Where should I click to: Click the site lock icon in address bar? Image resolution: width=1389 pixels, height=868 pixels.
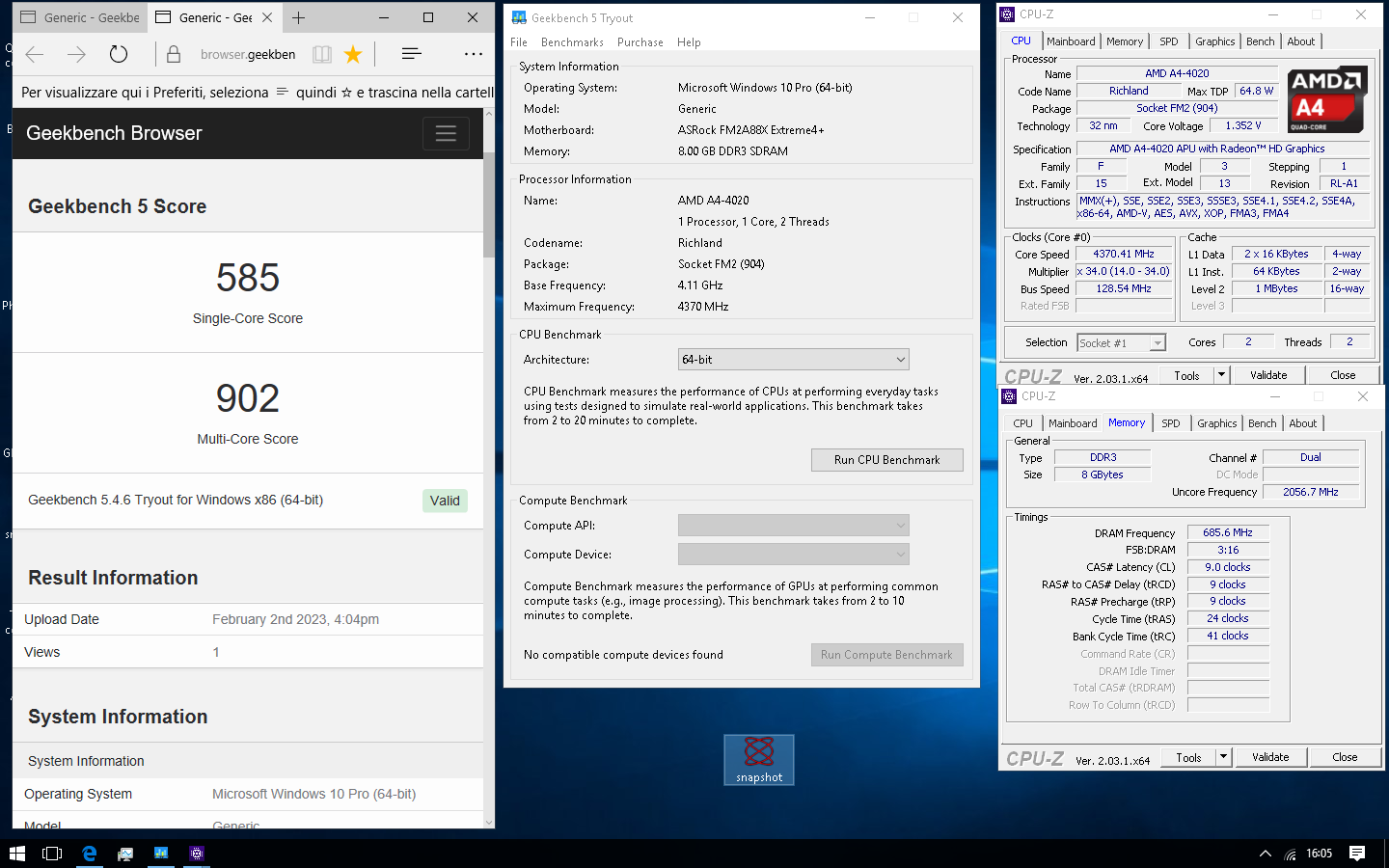click(174, 54)
